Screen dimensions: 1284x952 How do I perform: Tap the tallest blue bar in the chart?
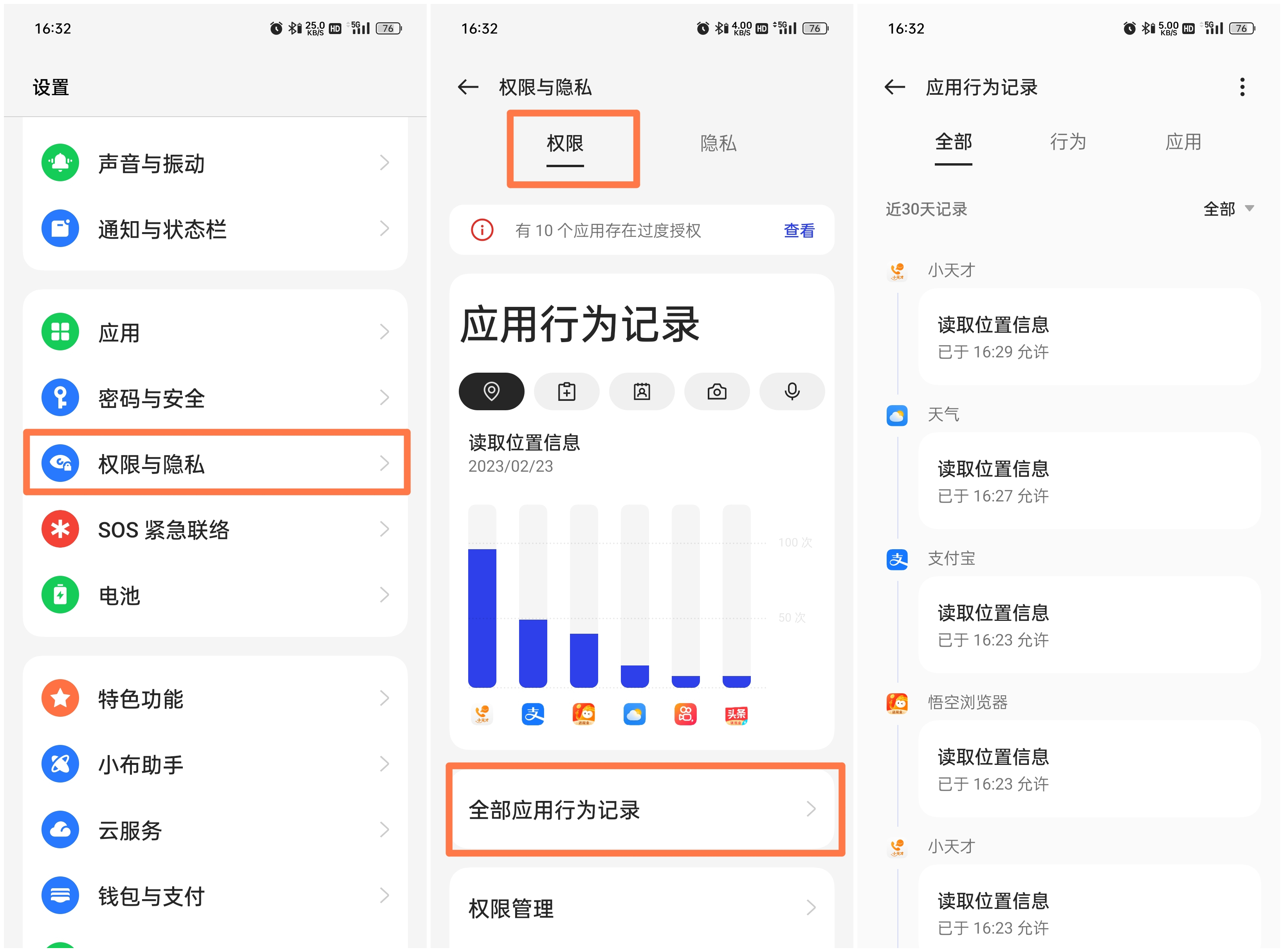coord(482,617)
